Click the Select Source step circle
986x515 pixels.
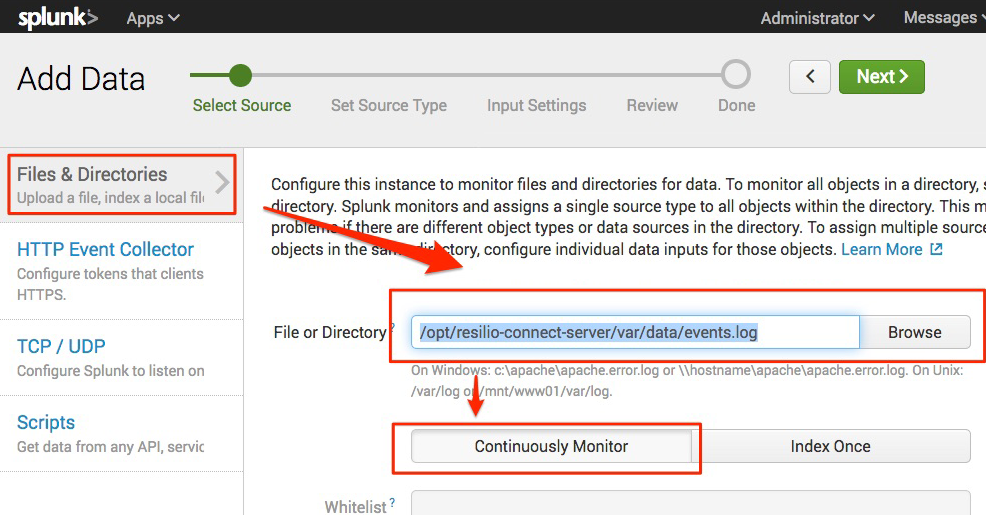coord(240,75)
